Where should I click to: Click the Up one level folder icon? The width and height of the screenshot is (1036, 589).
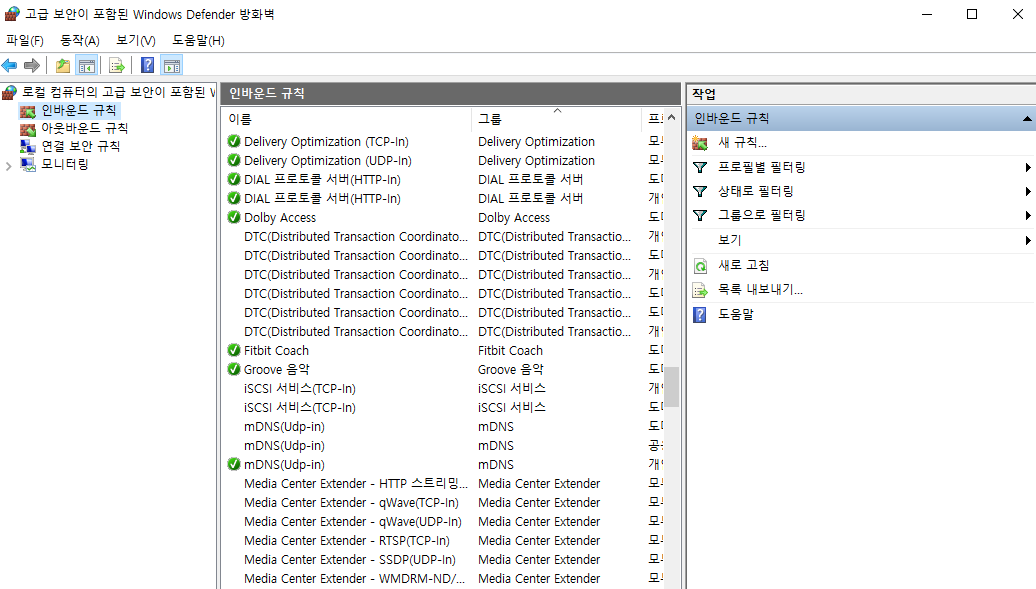(x=63, y=65)
